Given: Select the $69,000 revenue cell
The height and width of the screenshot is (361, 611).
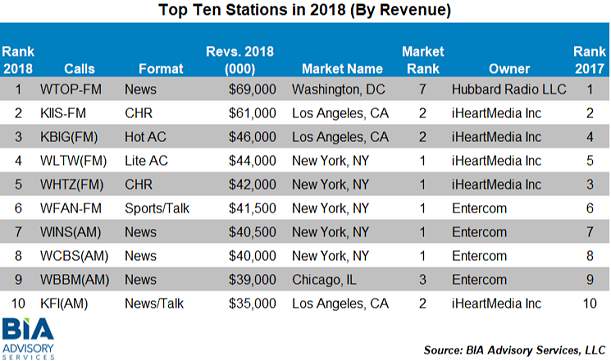Looking at the screenshot, I should [252, 89].
